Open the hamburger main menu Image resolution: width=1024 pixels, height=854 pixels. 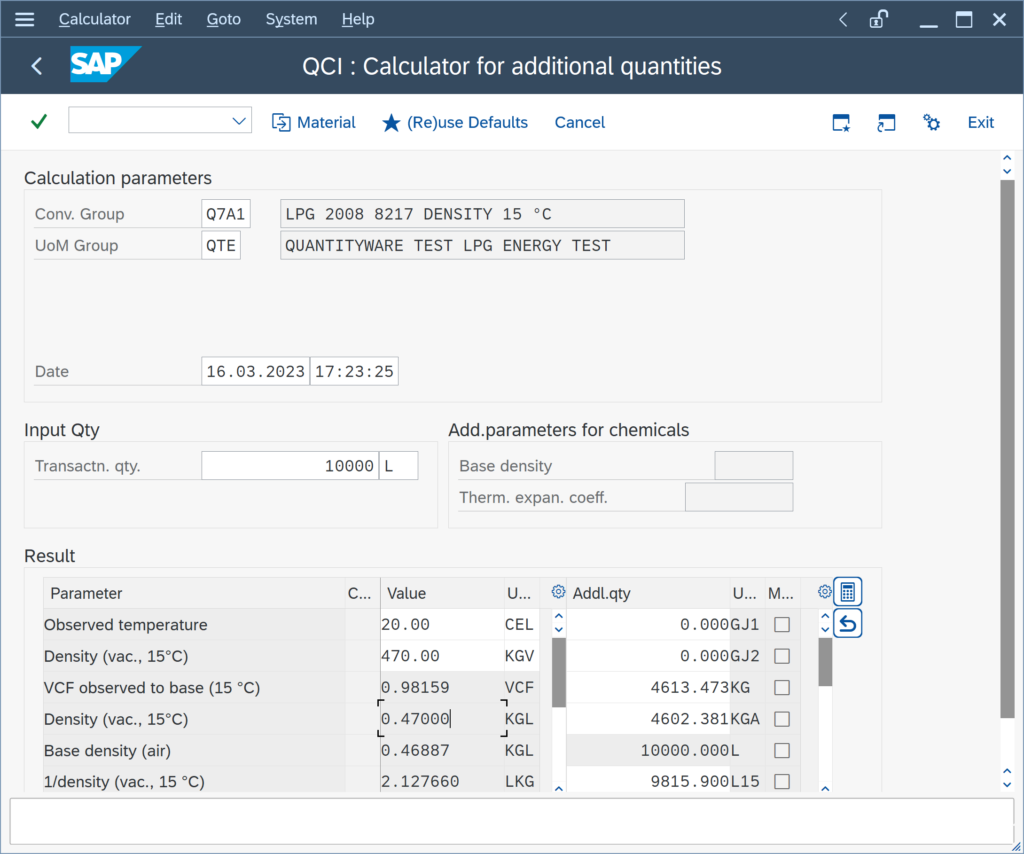tap(24, 20)
